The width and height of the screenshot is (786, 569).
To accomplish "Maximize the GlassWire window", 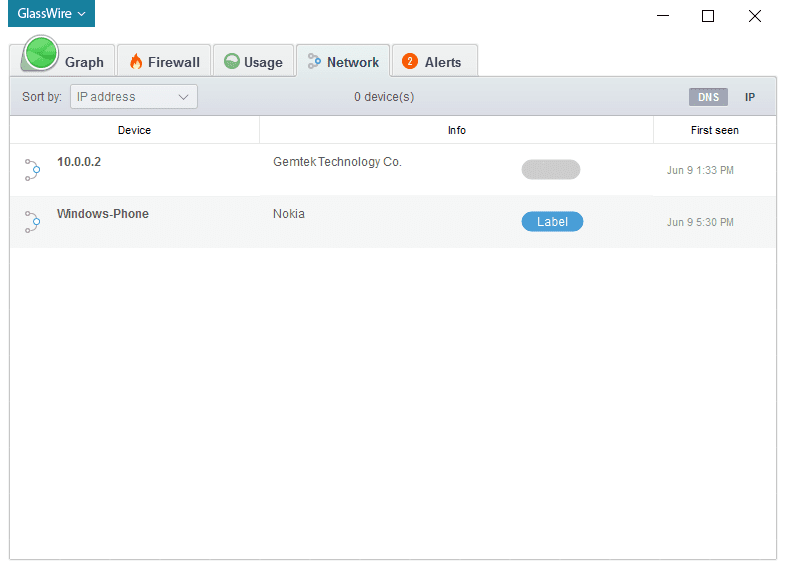I will coord(708,16).
